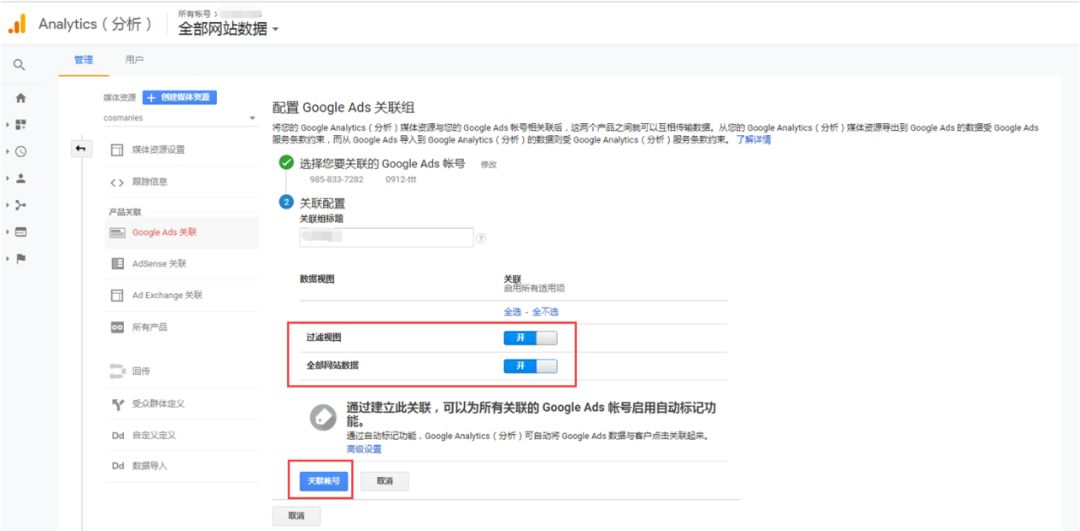Click the account ID 985-833-7282 text
This screenshot has width=1080, height=531.
click(337, 180)
